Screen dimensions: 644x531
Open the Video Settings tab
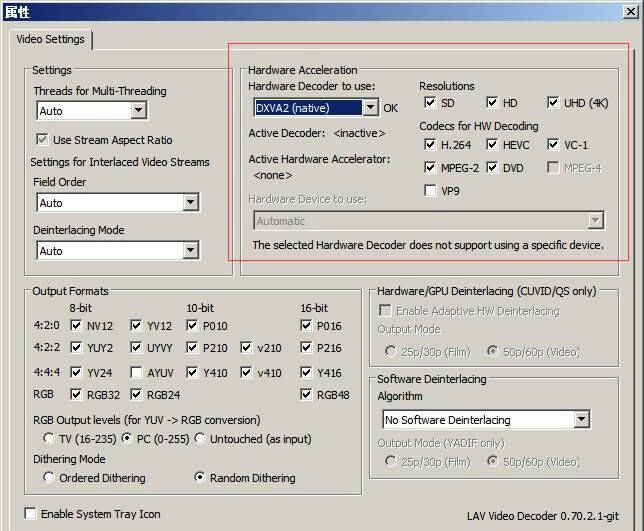(51, 39)
